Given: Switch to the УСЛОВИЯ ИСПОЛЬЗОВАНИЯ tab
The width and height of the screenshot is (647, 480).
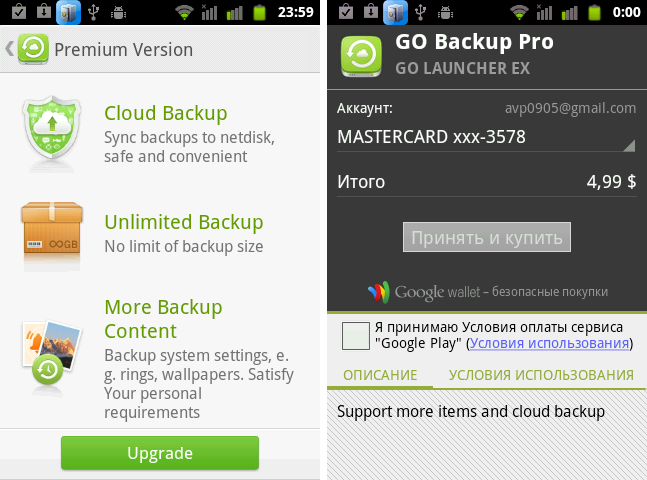Looking at the screenshot, I should click(541, 375).
